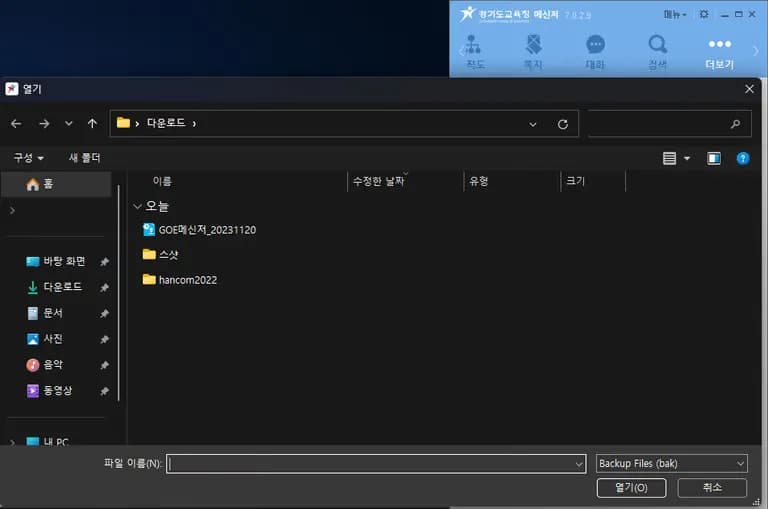
Task: Open 문서 in the sidebar
Action: tap(45, 313)
